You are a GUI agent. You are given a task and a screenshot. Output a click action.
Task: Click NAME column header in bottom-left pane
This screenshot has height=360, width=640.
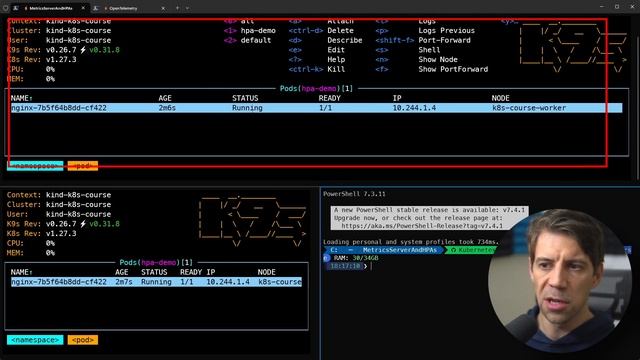tap(21, 272)
